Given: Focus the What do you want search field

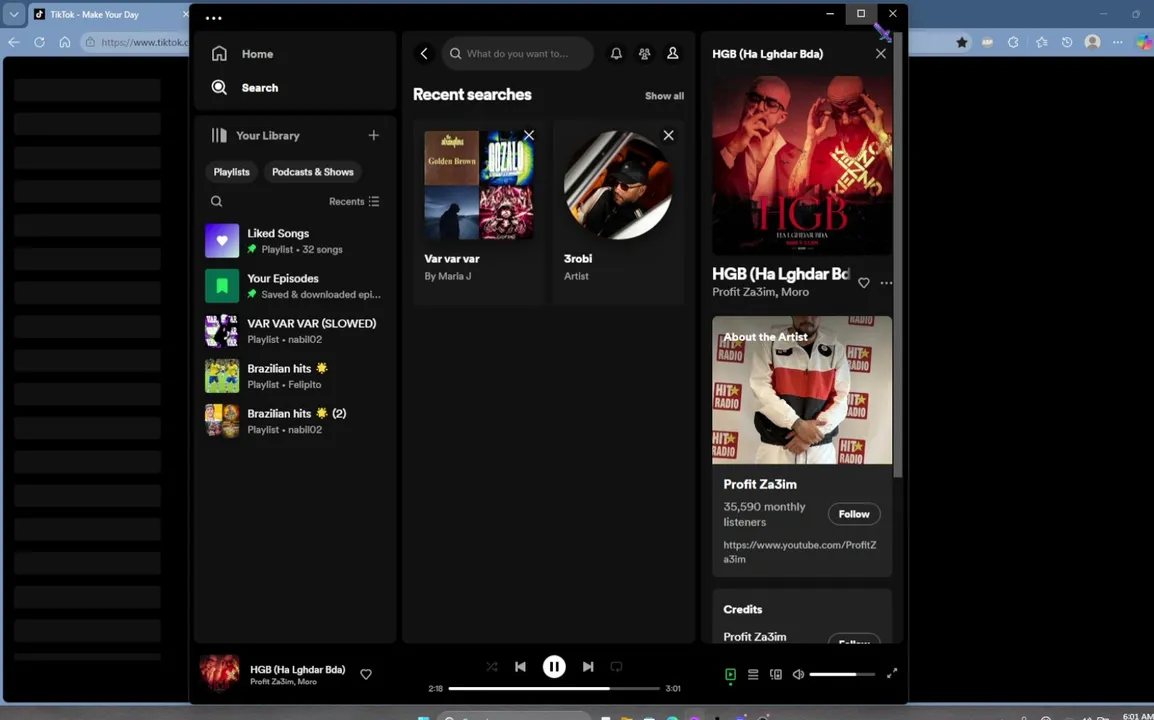Looking at the screenshot, I should point(517,54).
